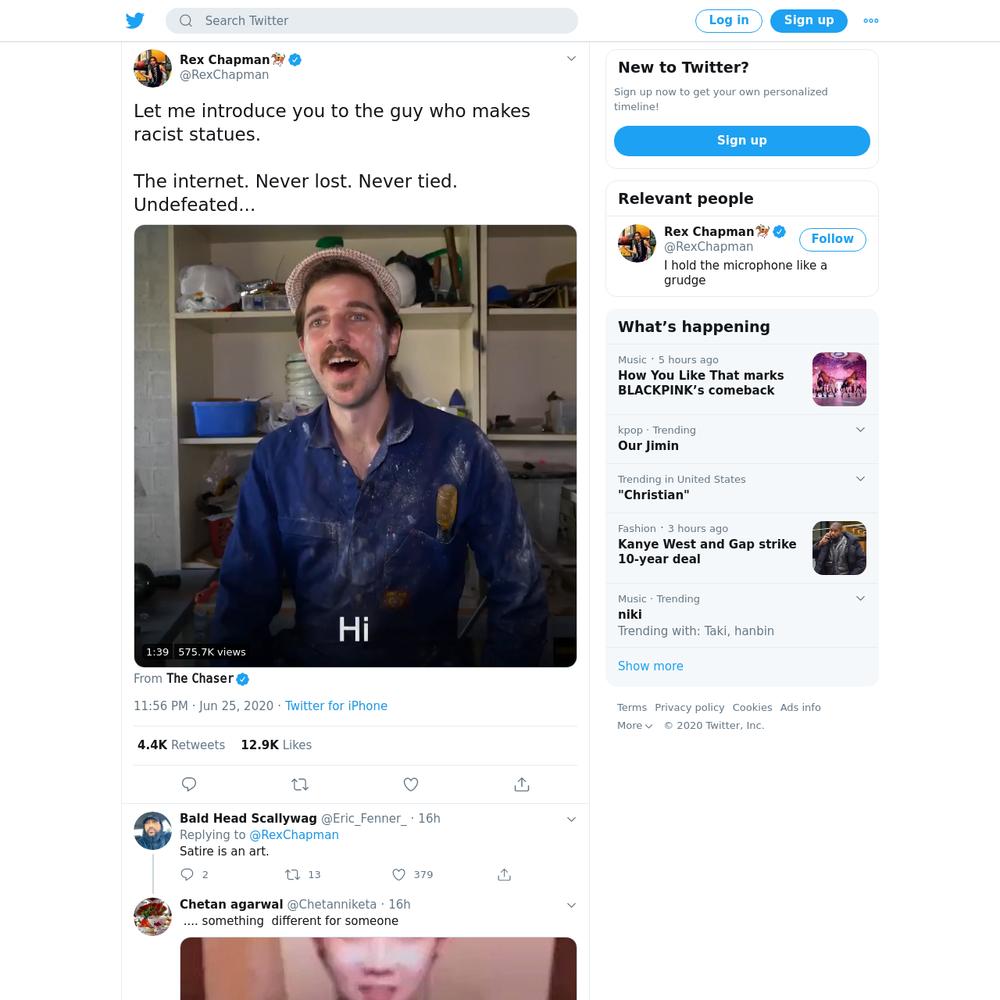Expand chevron next to 'Our Jimin' trend
Viewport: 1000px width, 1000px height.
tap(860, 429)
